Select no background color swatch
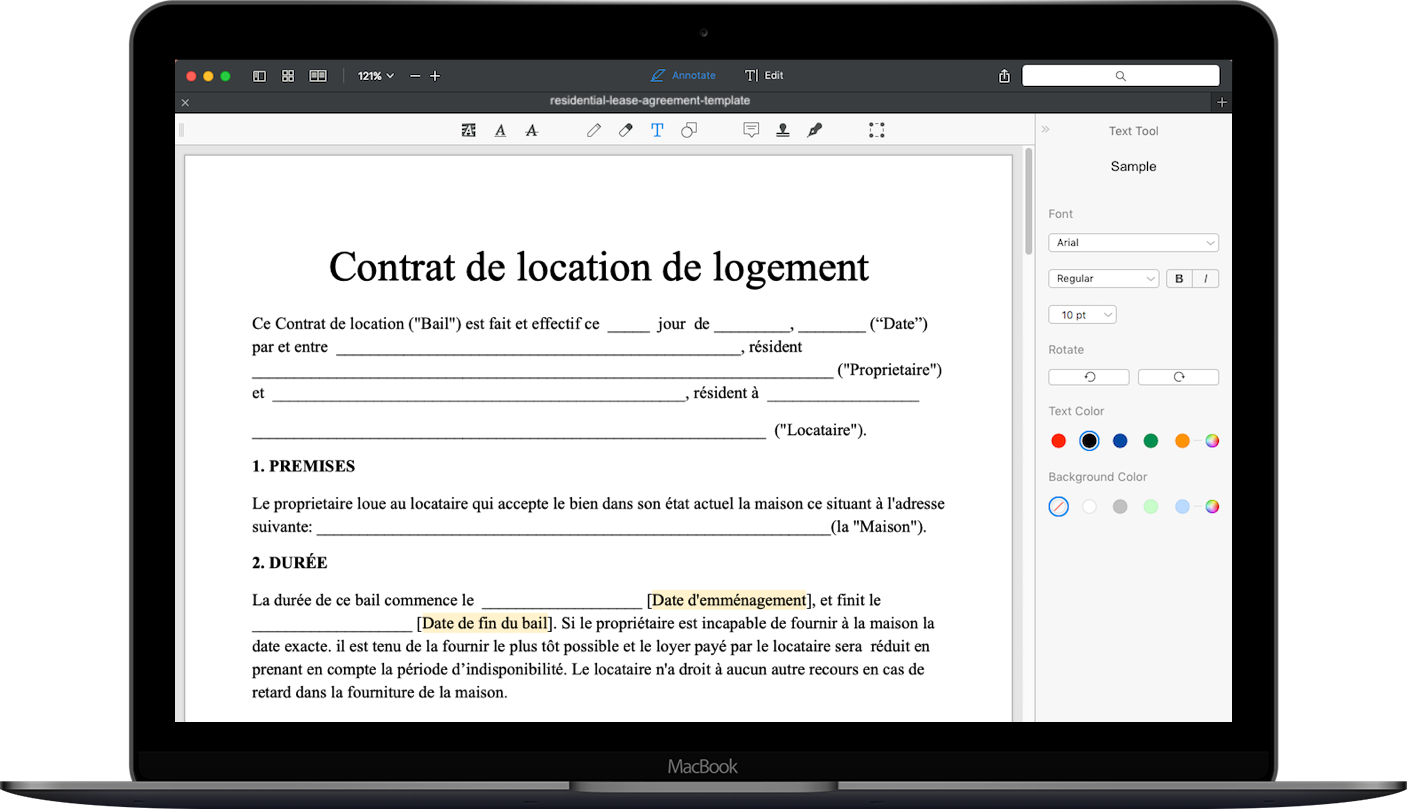The image size is (1407, 809). [1059, 507]
